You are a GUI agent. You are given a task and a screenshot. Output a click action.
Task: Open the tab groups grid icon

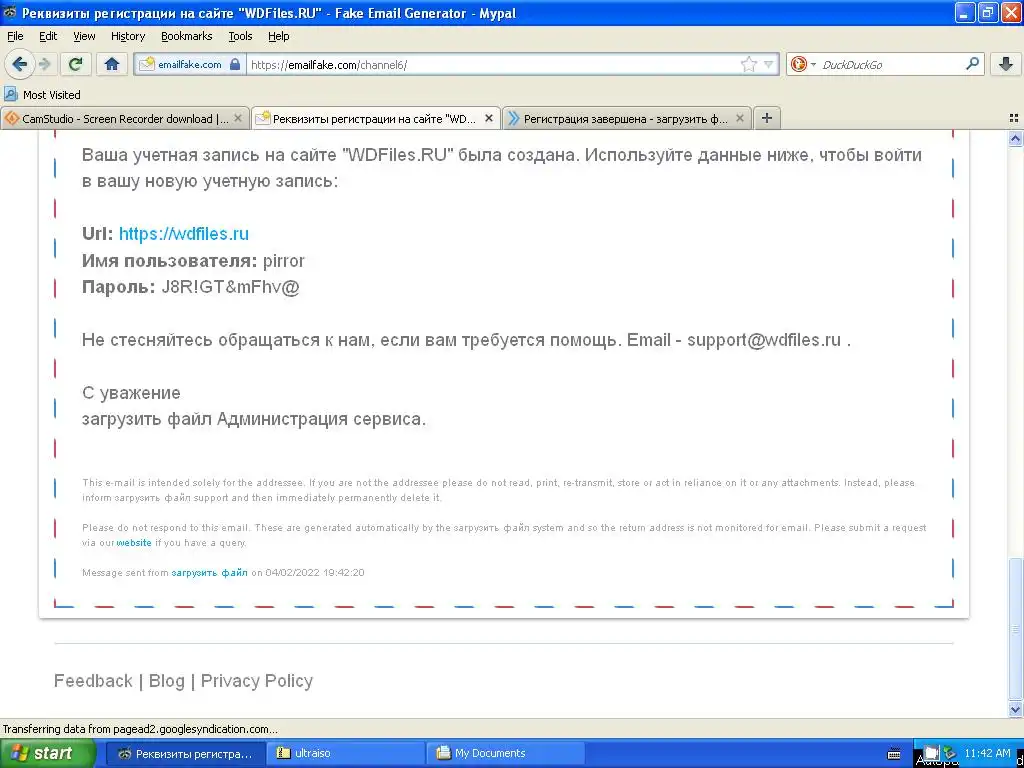[1014, 118]
